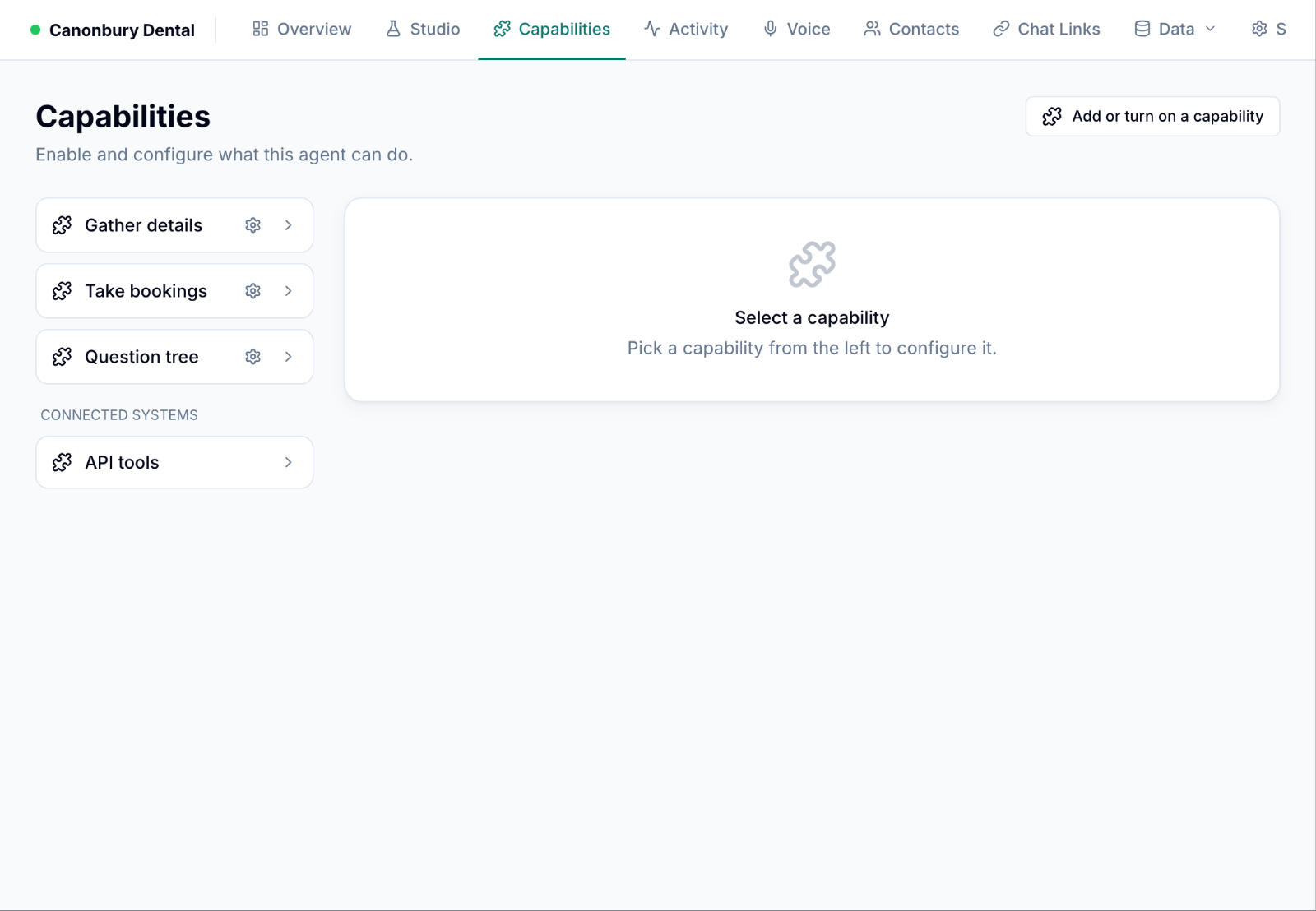Open settings gear for Take bookings
1316x911 pixels.
coord(253,291)
